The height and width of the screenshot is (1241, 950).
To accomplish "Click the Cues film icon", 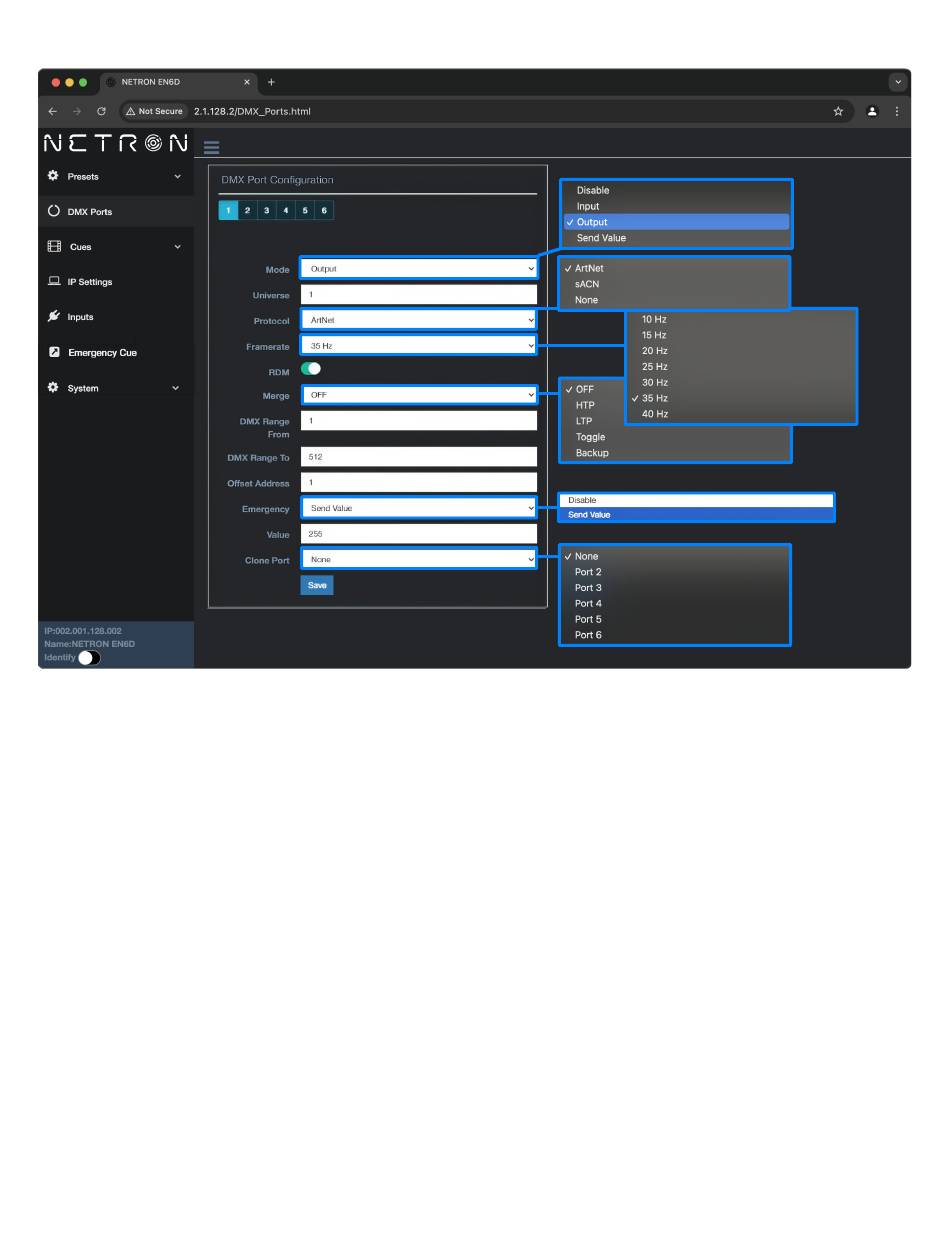I will 54,247.
